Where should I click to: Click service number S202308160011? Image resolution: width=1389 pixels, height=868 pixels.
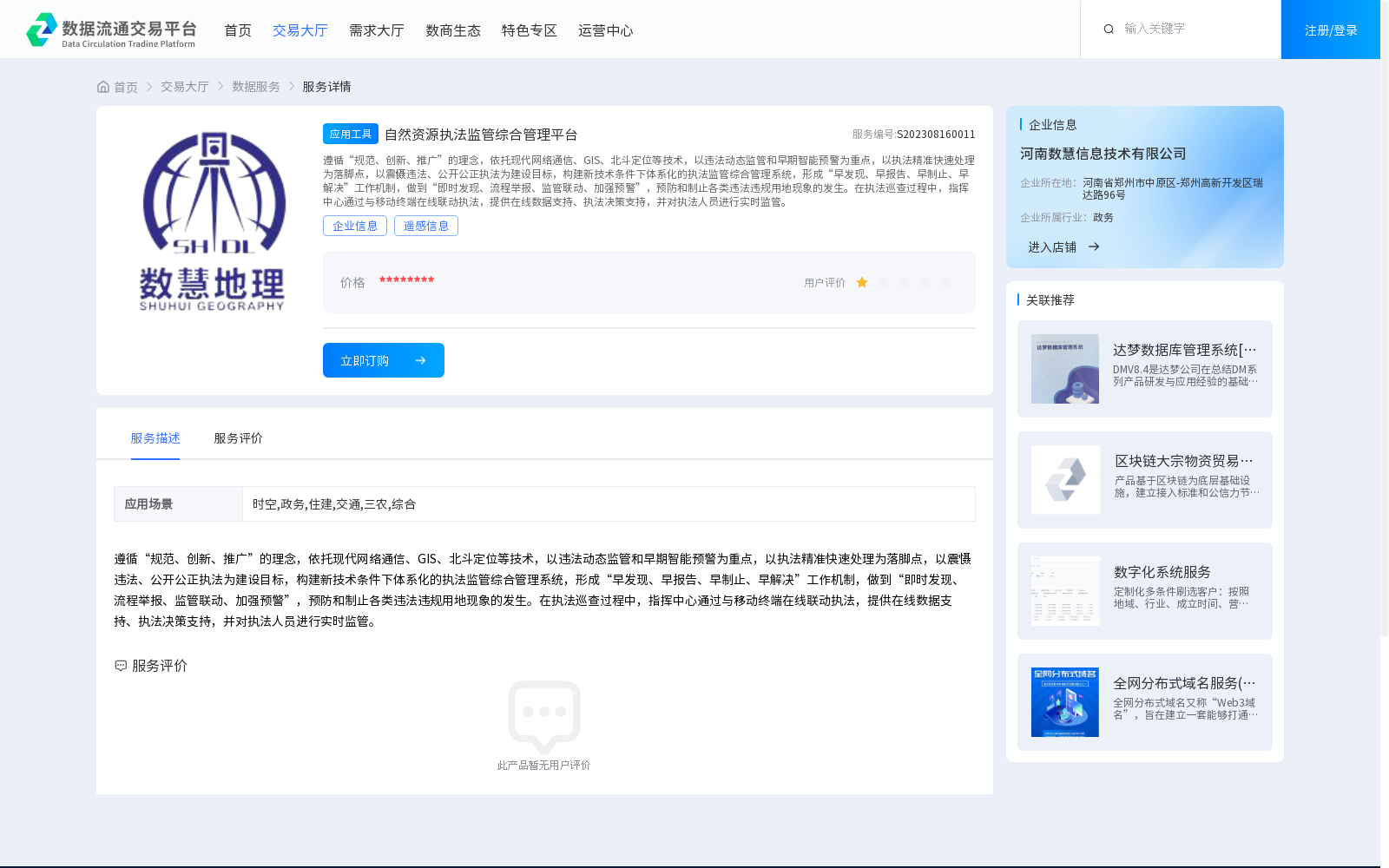click(x=936, y=135)
